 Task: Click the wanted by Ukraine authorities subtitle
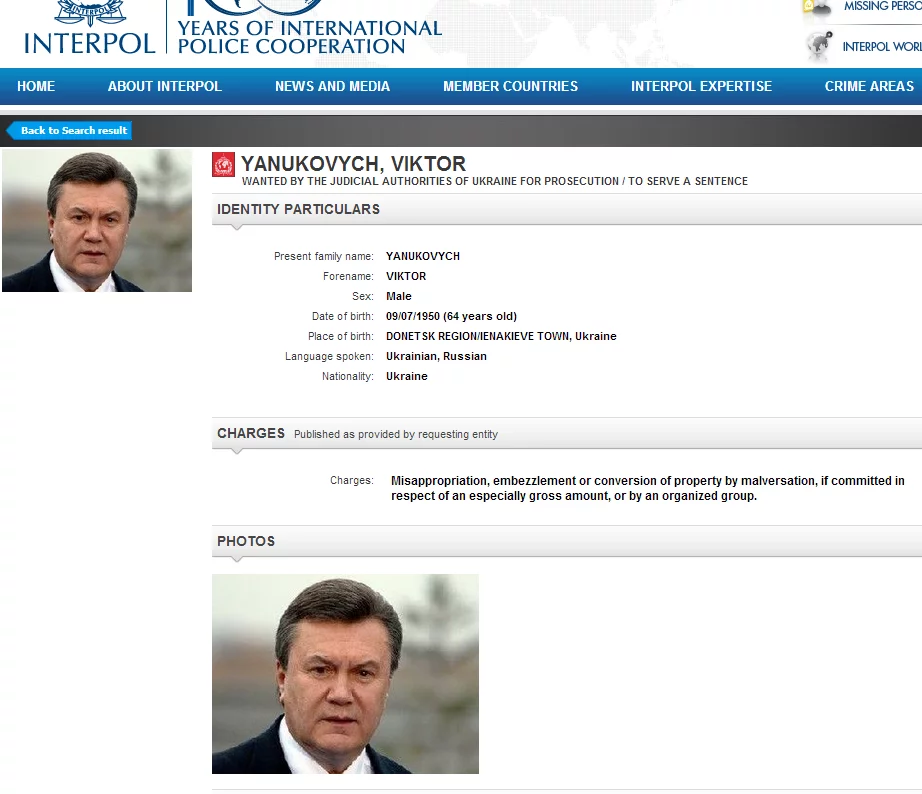(495, 181)
